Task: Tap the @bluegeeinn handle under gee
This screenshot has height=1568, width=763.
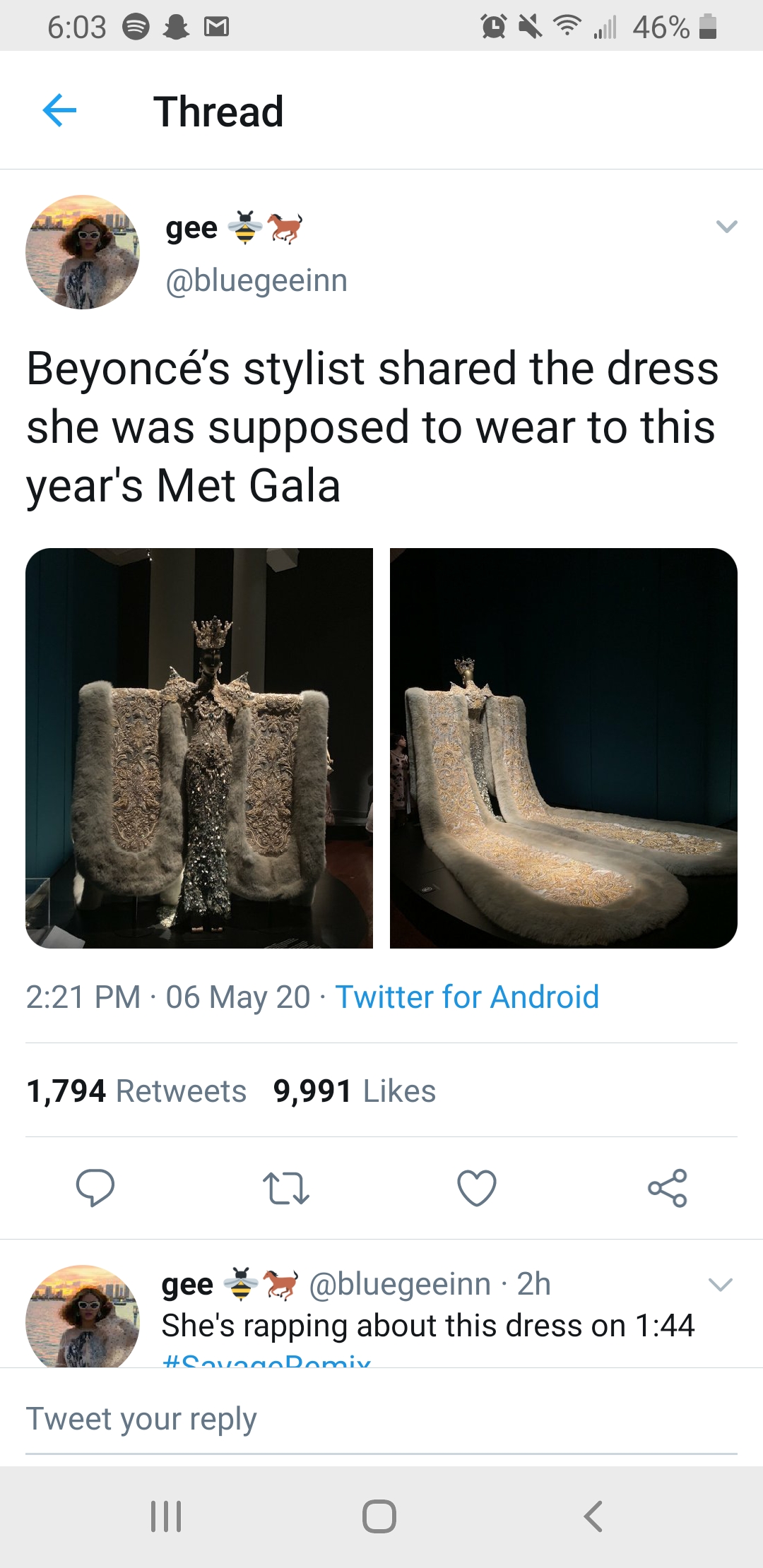Action: [x=256, y=280]
